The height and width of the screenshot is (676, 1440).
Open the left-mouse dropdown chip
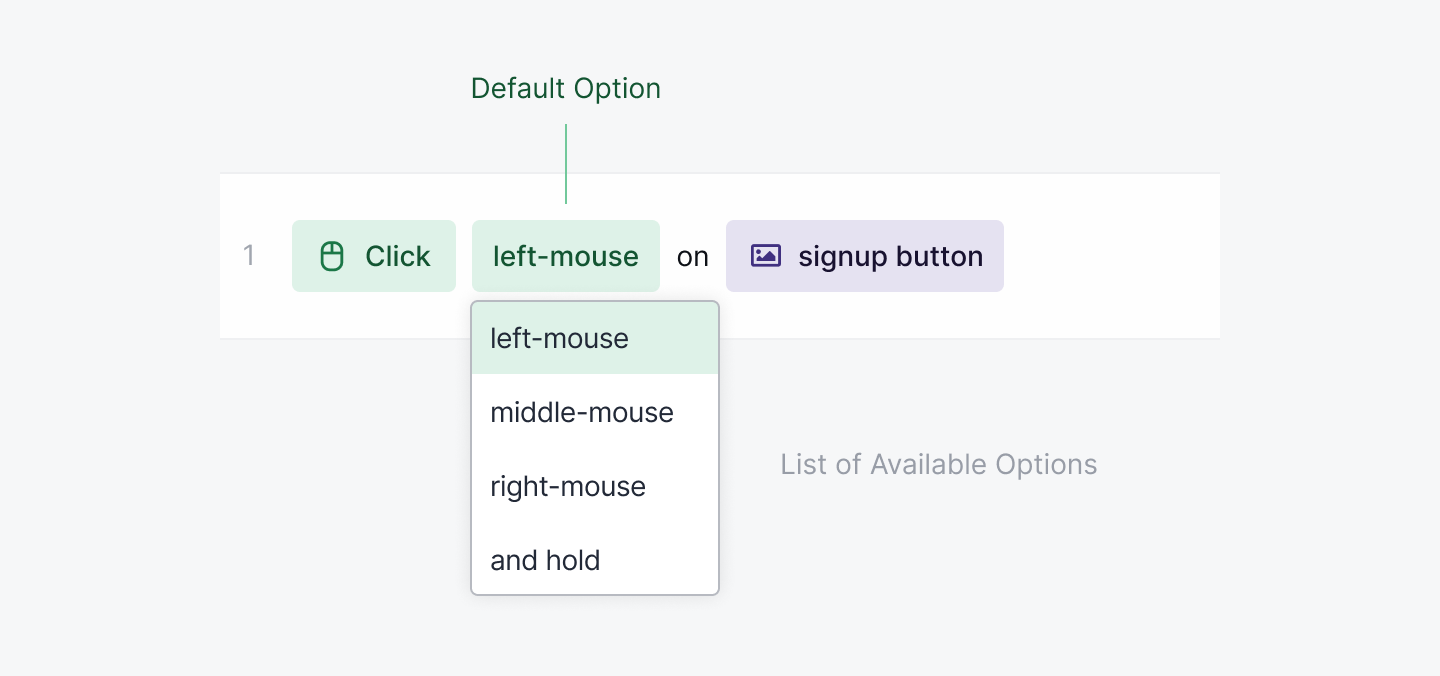click(x=565, y=257)
